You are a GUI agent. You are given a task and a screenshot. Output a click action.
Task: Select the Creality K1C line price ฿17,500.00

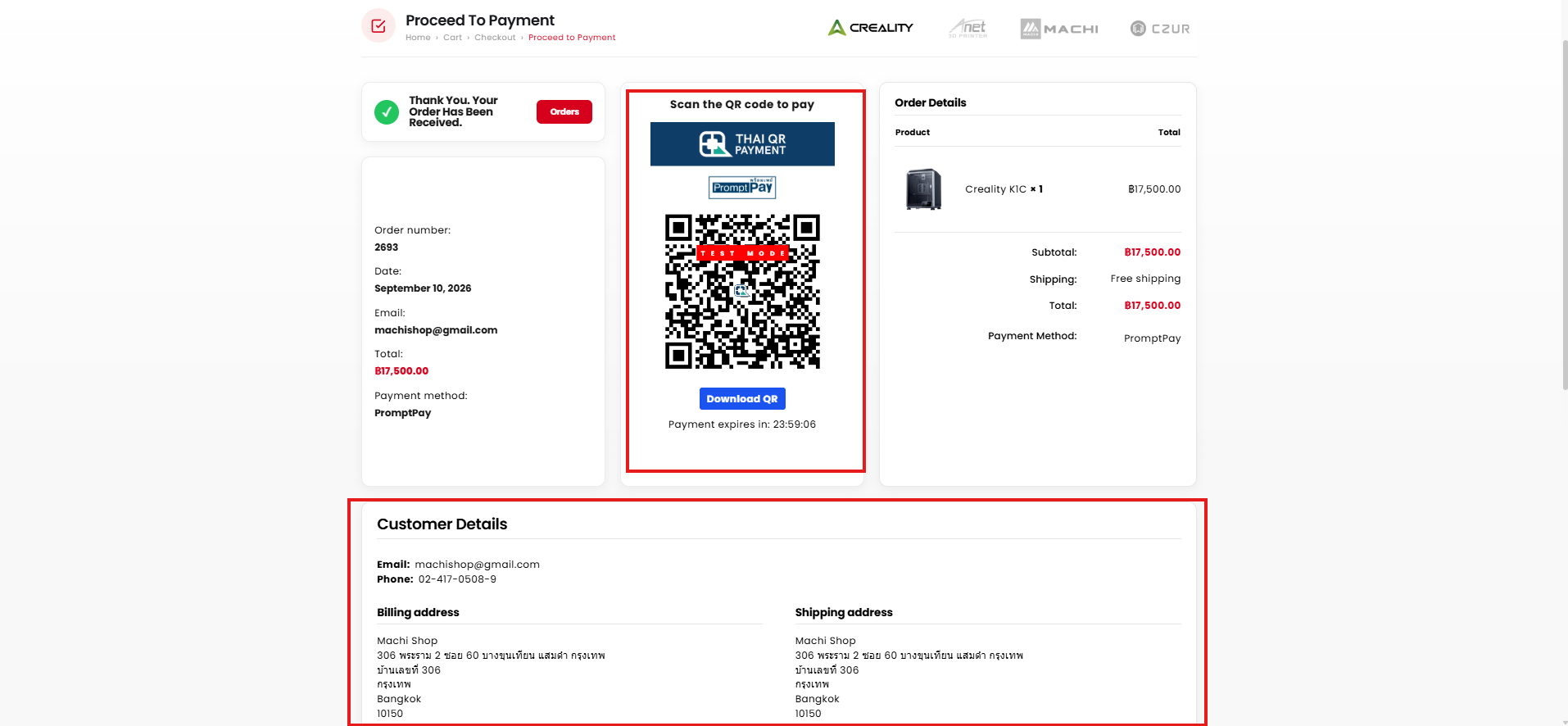(x=1154, y=189)
